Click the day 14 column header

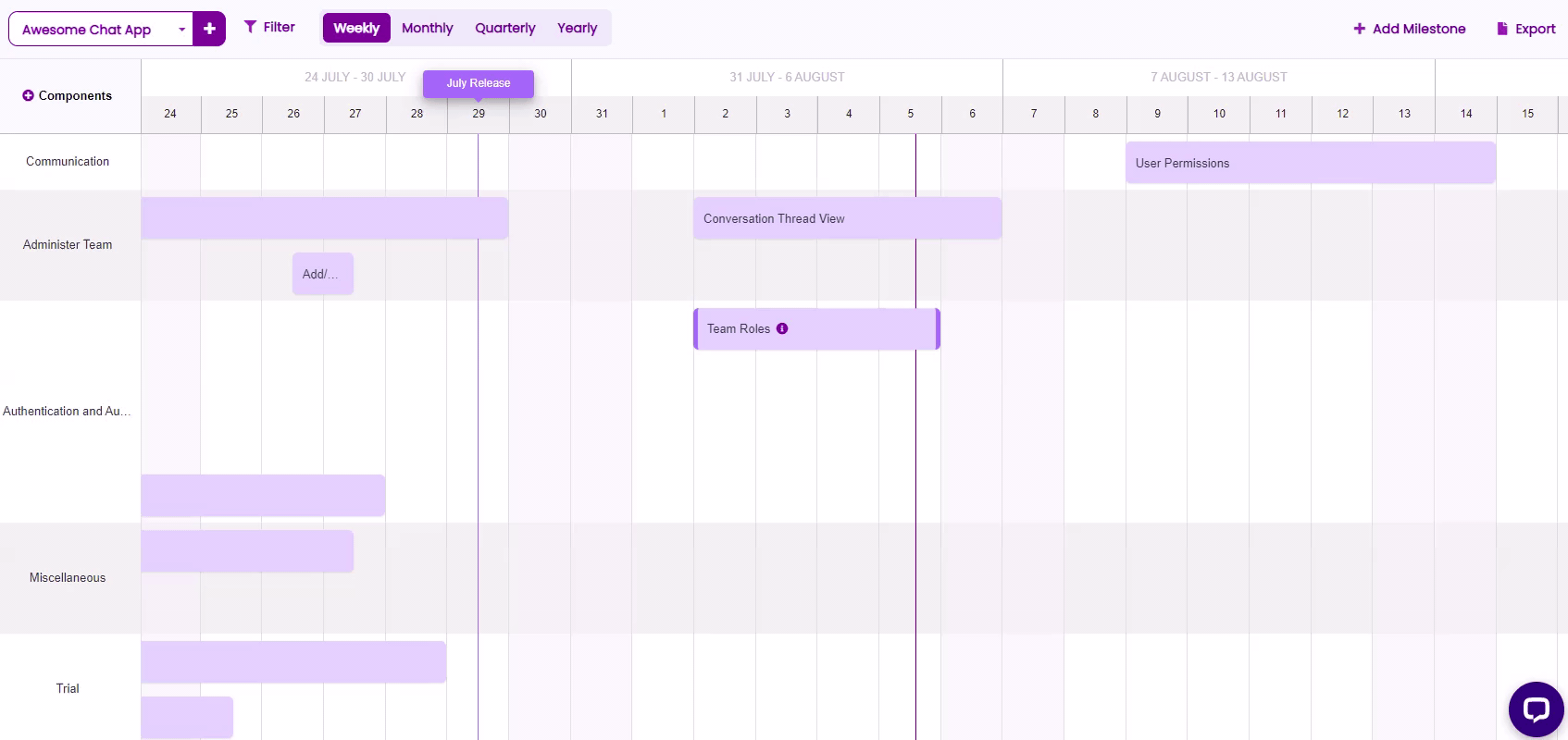click(x=1466, y=114)
